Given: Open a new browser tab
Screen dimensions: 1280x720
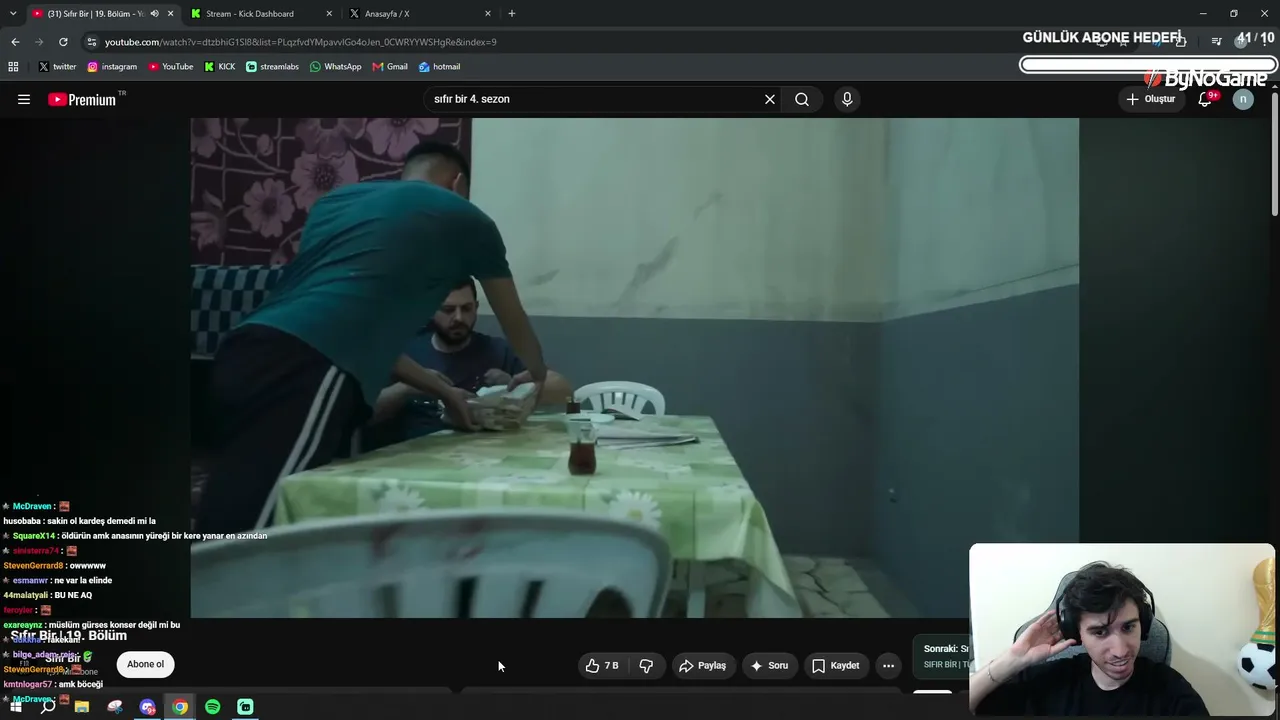Looking at the screenshot, I should [512, 14].
